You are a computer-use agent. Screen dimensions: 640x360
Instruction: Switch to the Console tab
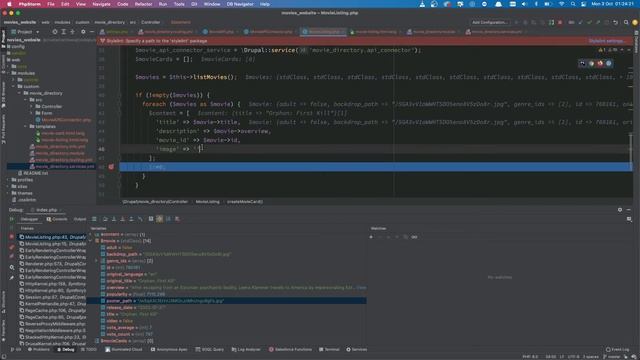[57, 219]
